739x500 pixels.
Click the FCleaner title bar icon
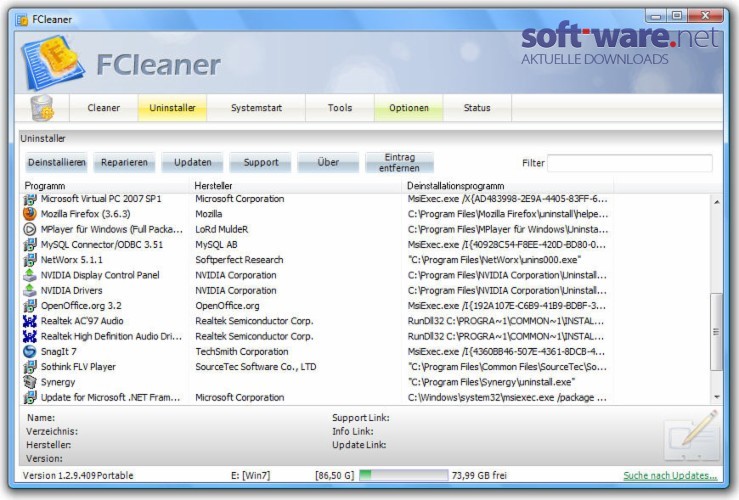point(22,20)
